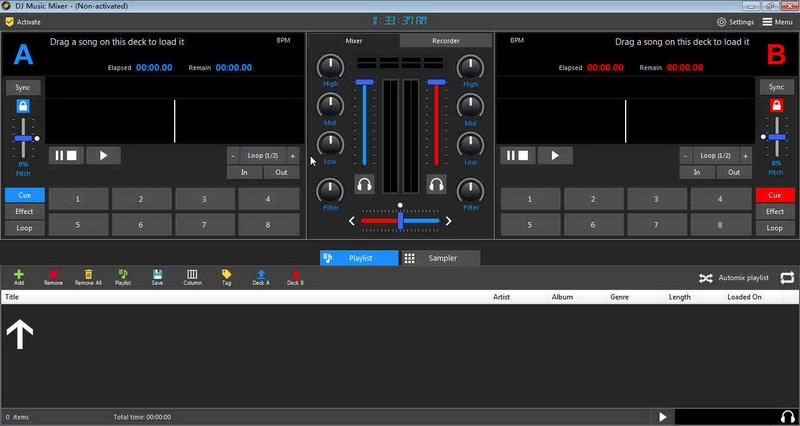Viewport: 800px width, 426px height.
Task: Increase loop length with plus on Deck A
Action: pos(293,156)
